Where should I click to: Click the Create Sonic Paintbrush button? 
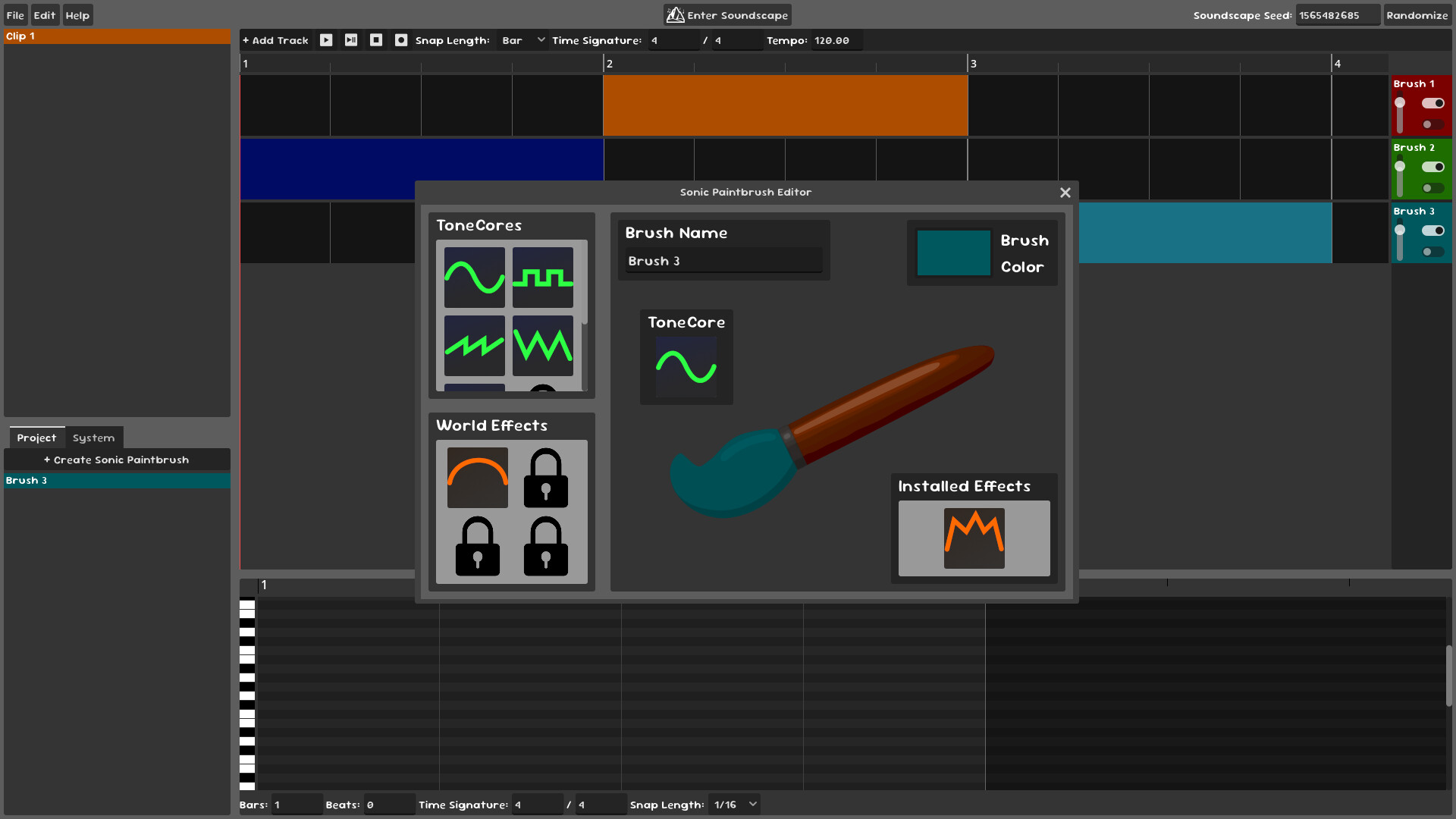point(117,460)
